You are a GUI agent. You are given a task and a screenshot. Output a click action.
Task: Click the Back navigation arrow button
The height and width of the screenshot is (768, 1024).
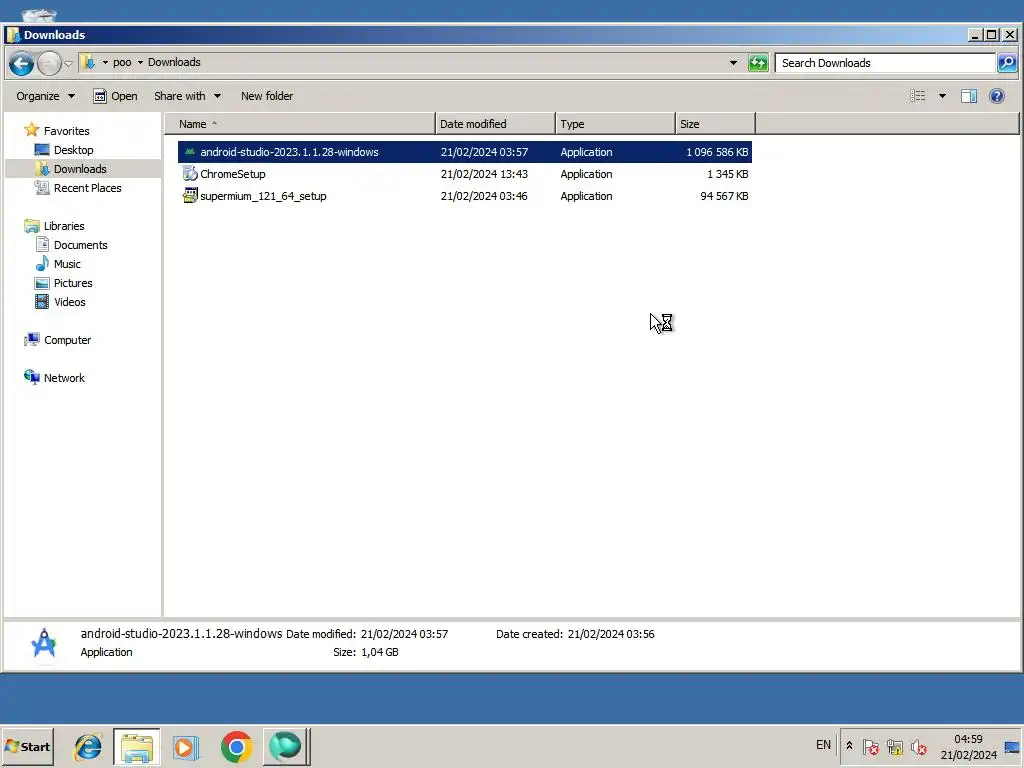coord(21,63)
